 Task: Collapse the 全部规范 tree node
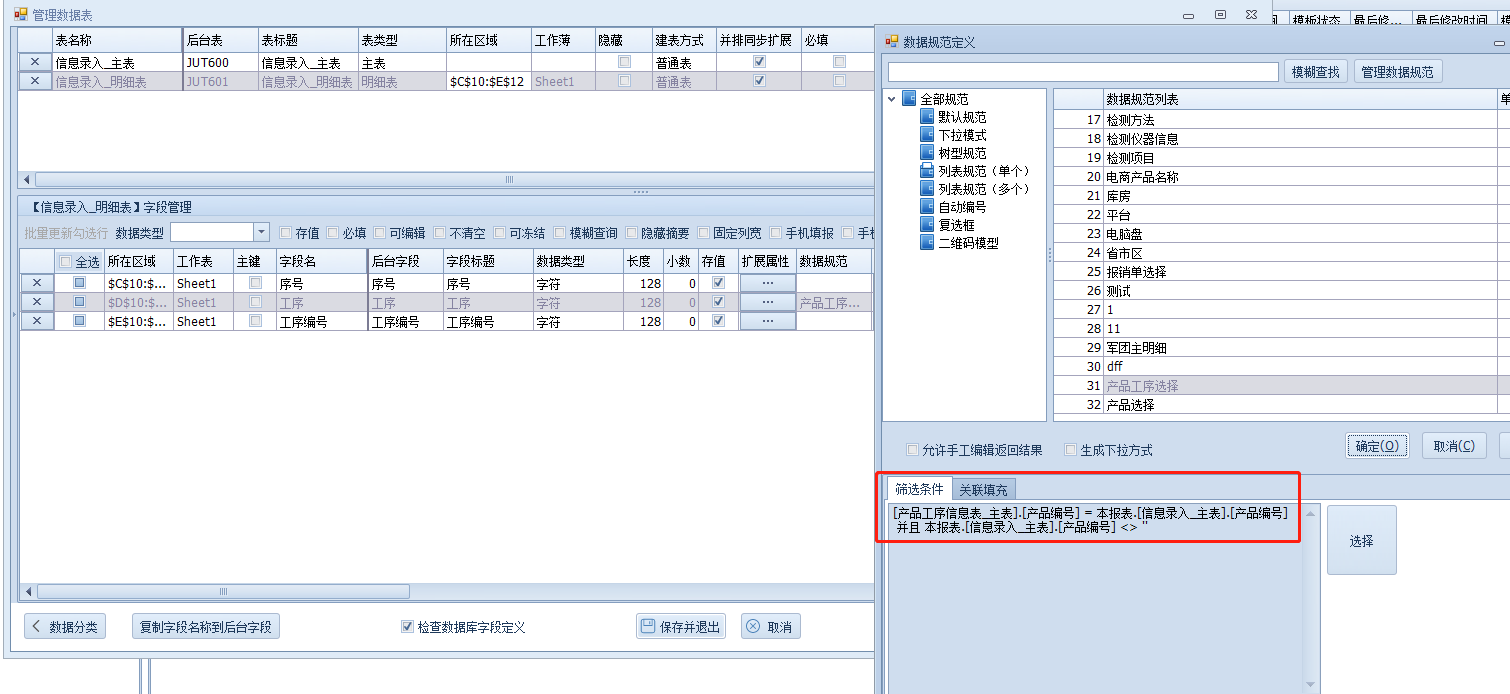[891, 99]
